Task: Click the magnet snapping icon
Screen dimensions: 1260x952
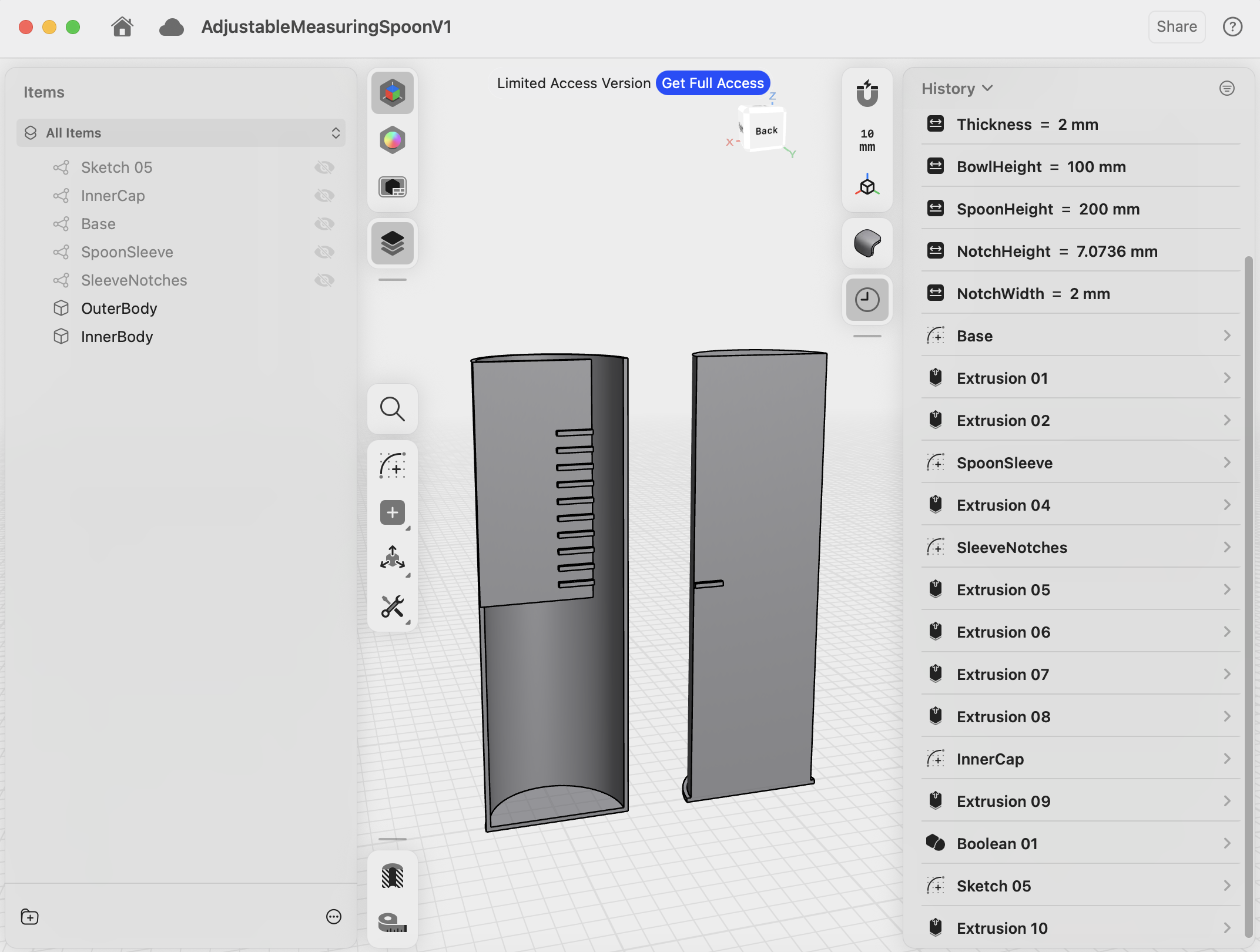Action: (867, 94)
